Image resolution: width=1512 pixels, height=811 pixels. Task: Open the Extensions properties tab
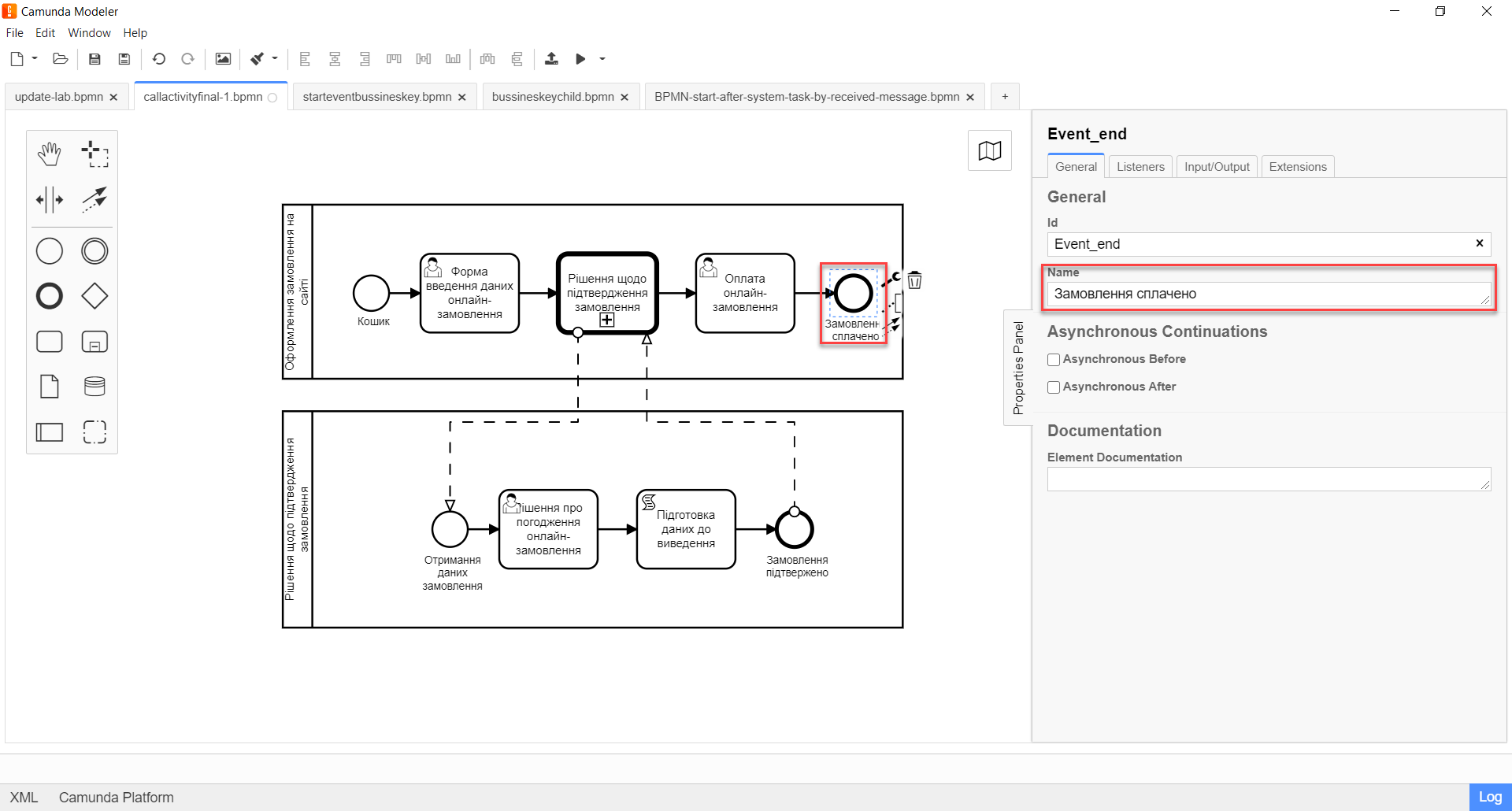[1298, 167]
